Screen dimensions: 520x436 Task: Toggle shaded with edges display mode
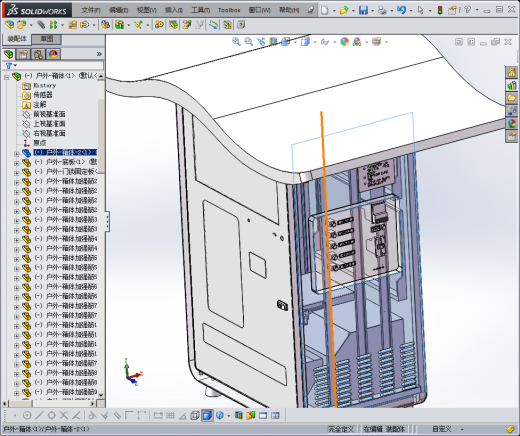point(207,415)
